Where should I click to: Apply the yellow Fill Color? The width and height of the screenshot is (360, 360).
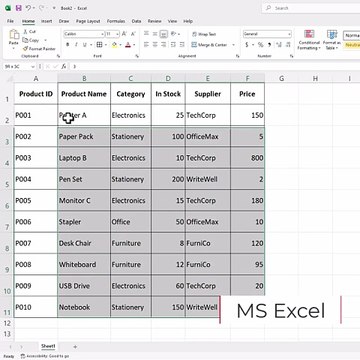tap(114, 45)
